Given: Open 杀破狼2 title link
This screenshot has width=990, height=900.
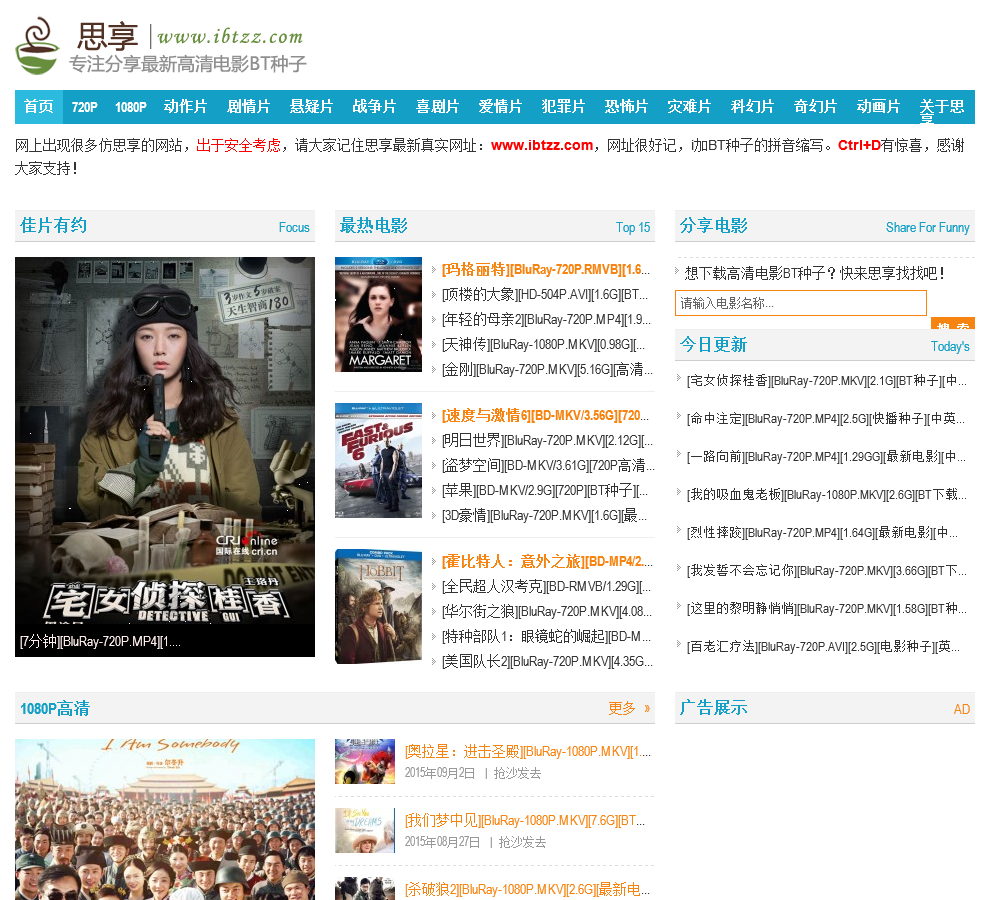Looking at the screenshot, I should pos(527,889).
